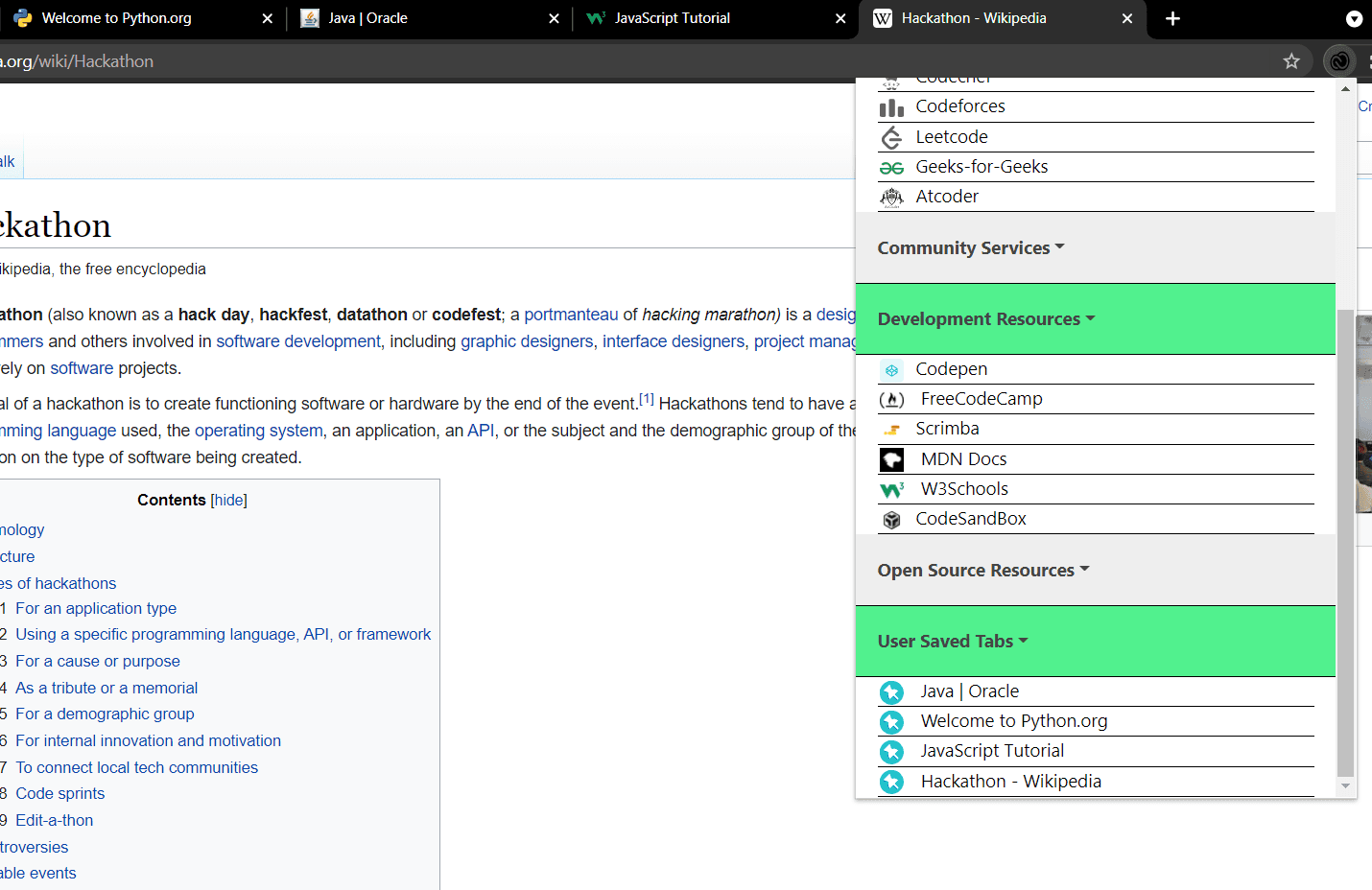Click the W3Schools logo icon

coord(891,490)
